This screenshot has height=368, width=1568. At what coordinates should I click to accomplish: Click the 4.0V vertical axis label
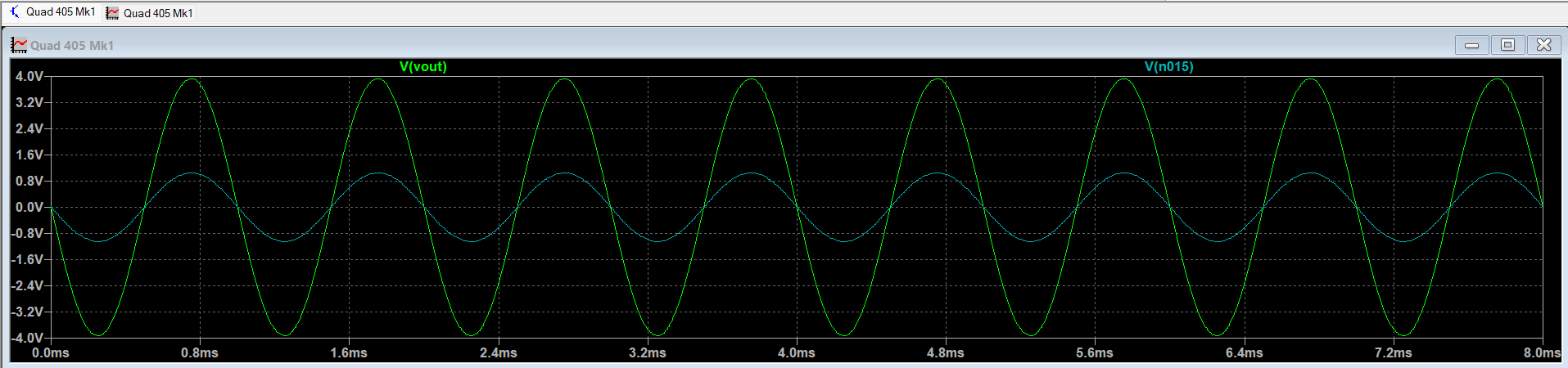click(x=29, y=76)
